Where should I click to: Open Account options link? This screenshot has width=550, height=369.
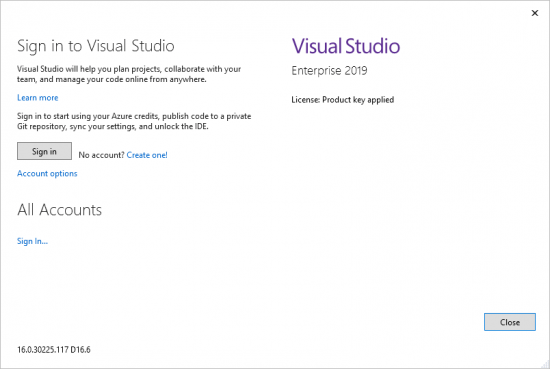[47, 174]
